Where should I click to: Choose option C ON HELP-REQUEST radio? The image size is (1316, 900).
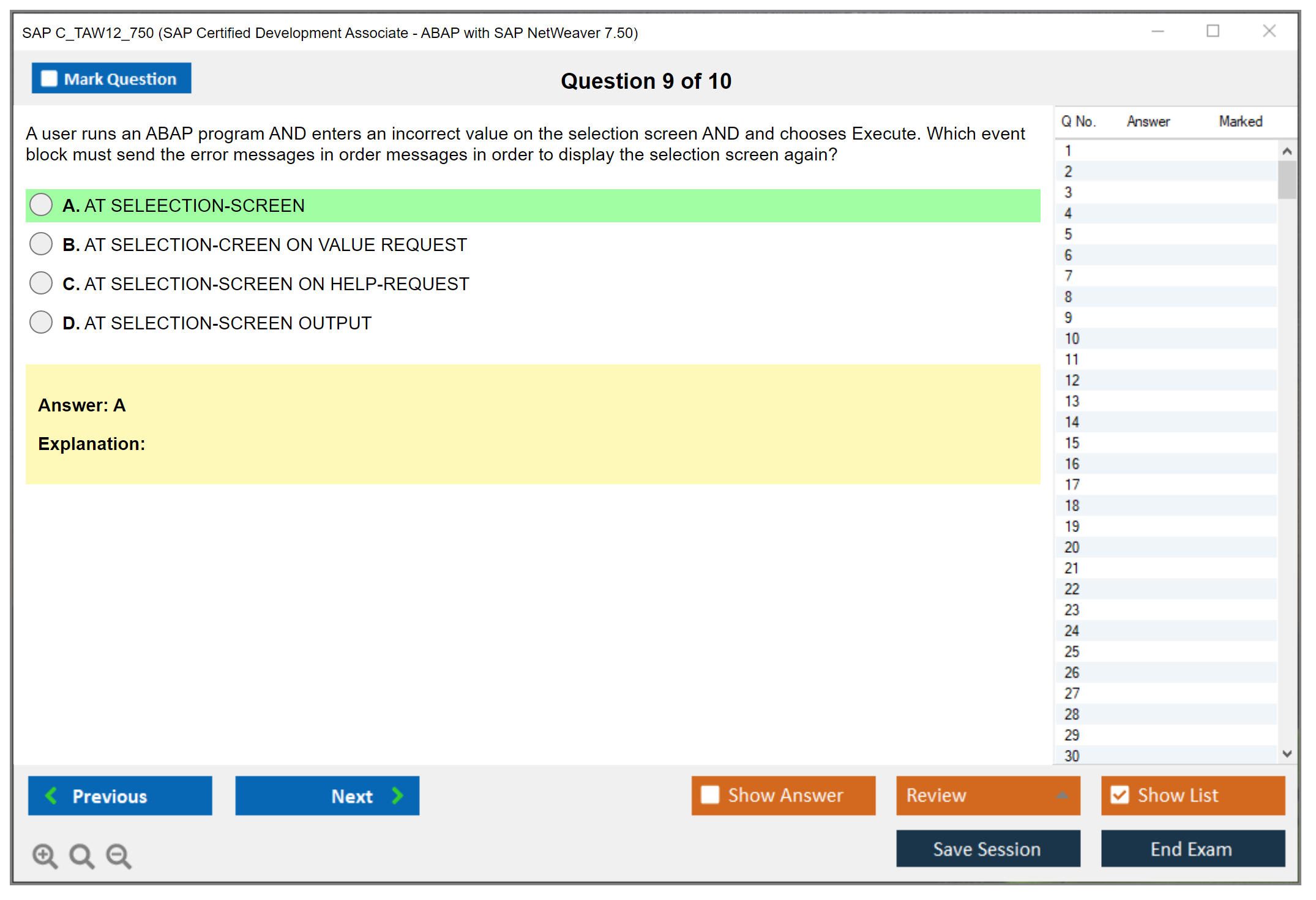(x=41, y=283)
